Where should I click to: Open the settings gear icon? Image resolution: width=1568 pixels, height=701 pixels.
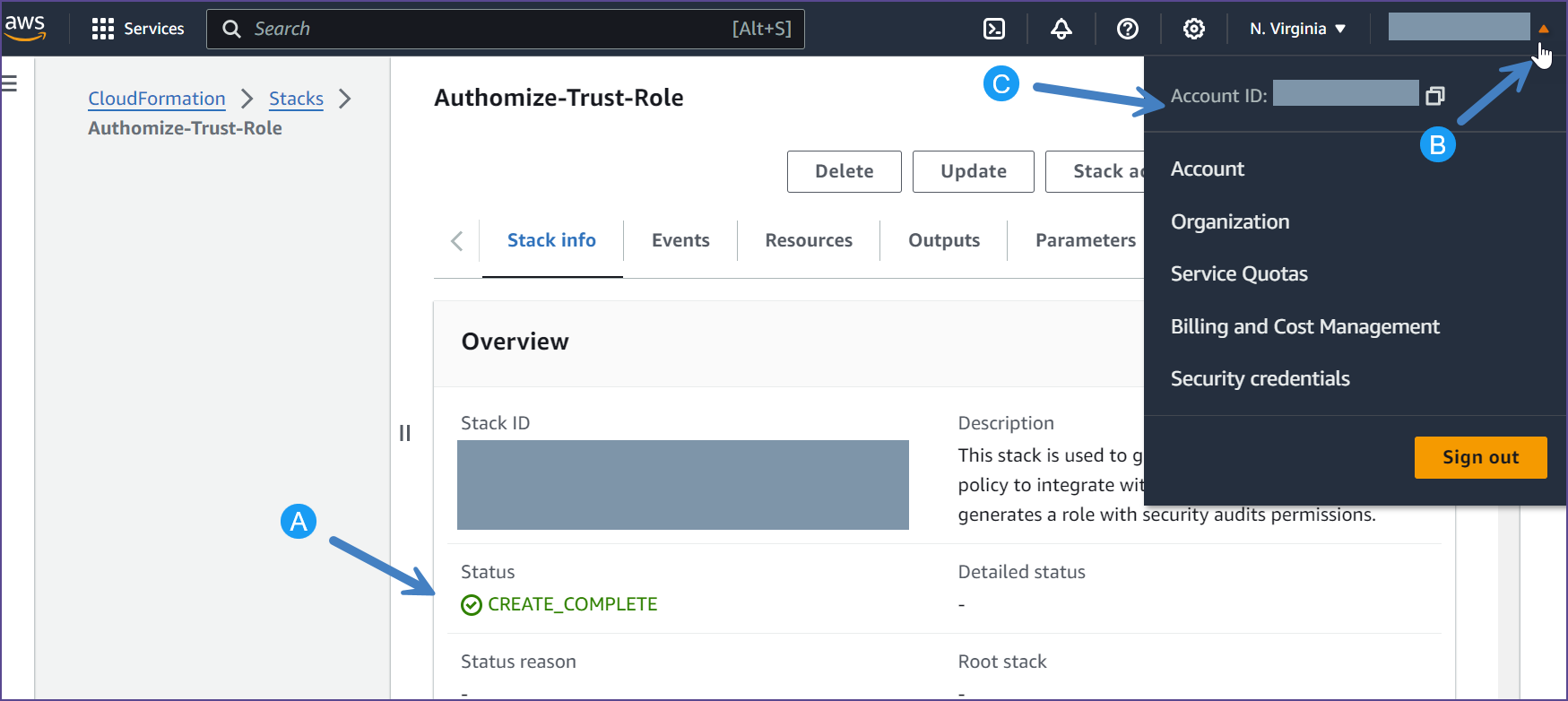1194,29
